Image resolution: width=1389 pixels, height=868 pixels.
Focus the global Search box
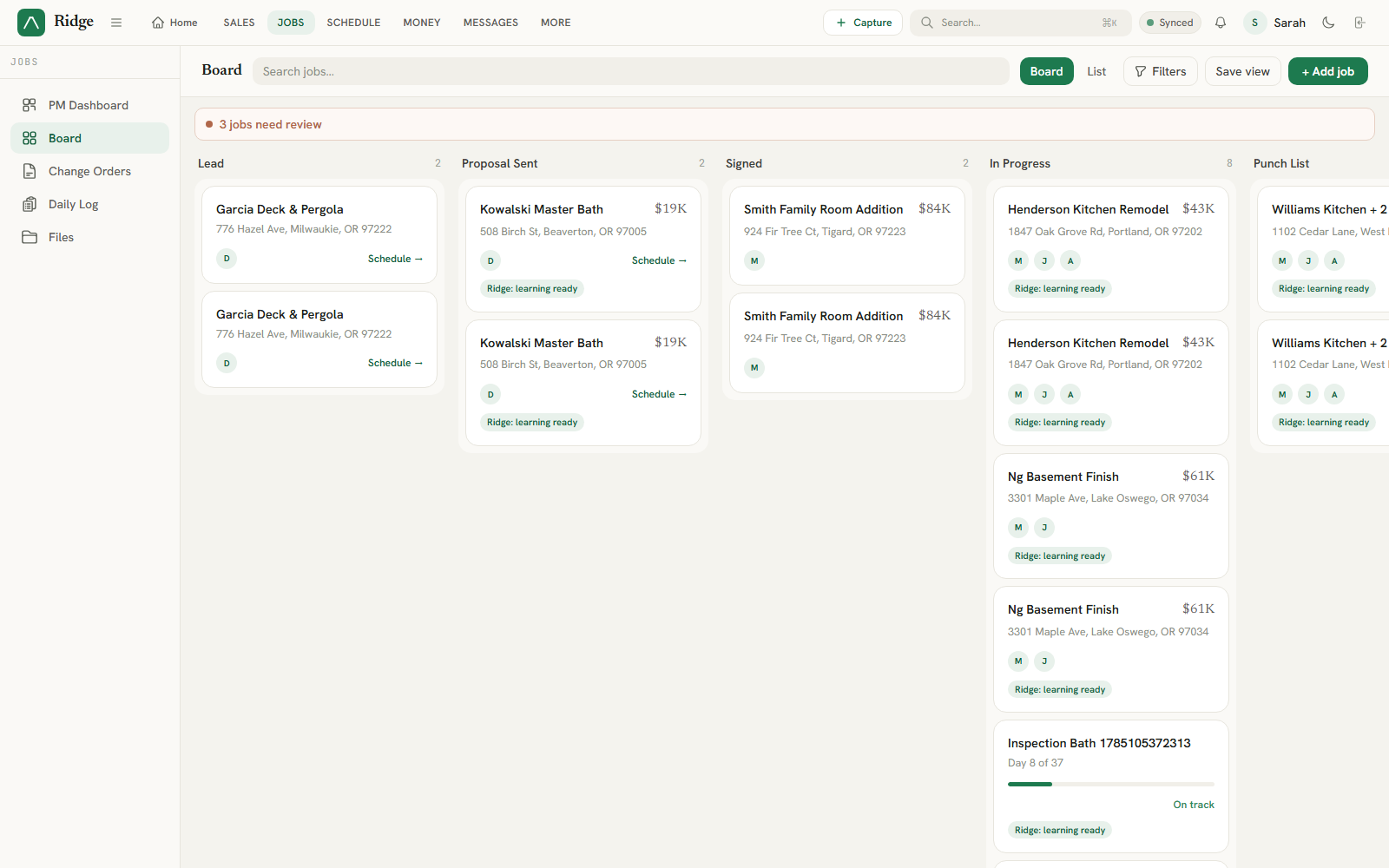coord(1020,23)
